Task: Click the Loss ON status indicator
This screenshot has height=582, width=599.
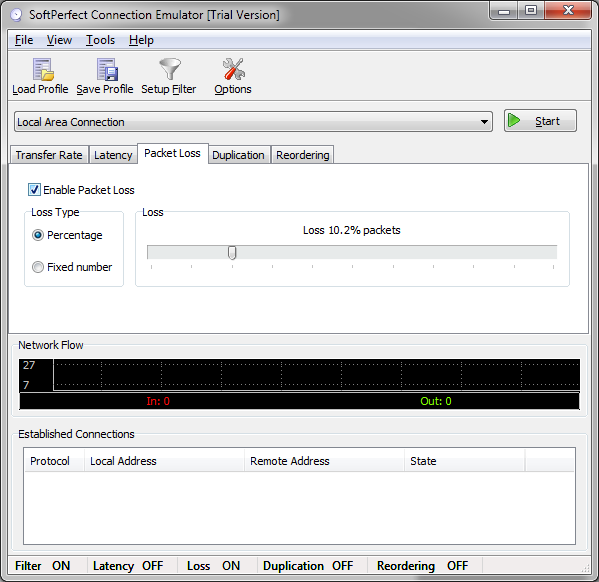Action: point(214,566)
